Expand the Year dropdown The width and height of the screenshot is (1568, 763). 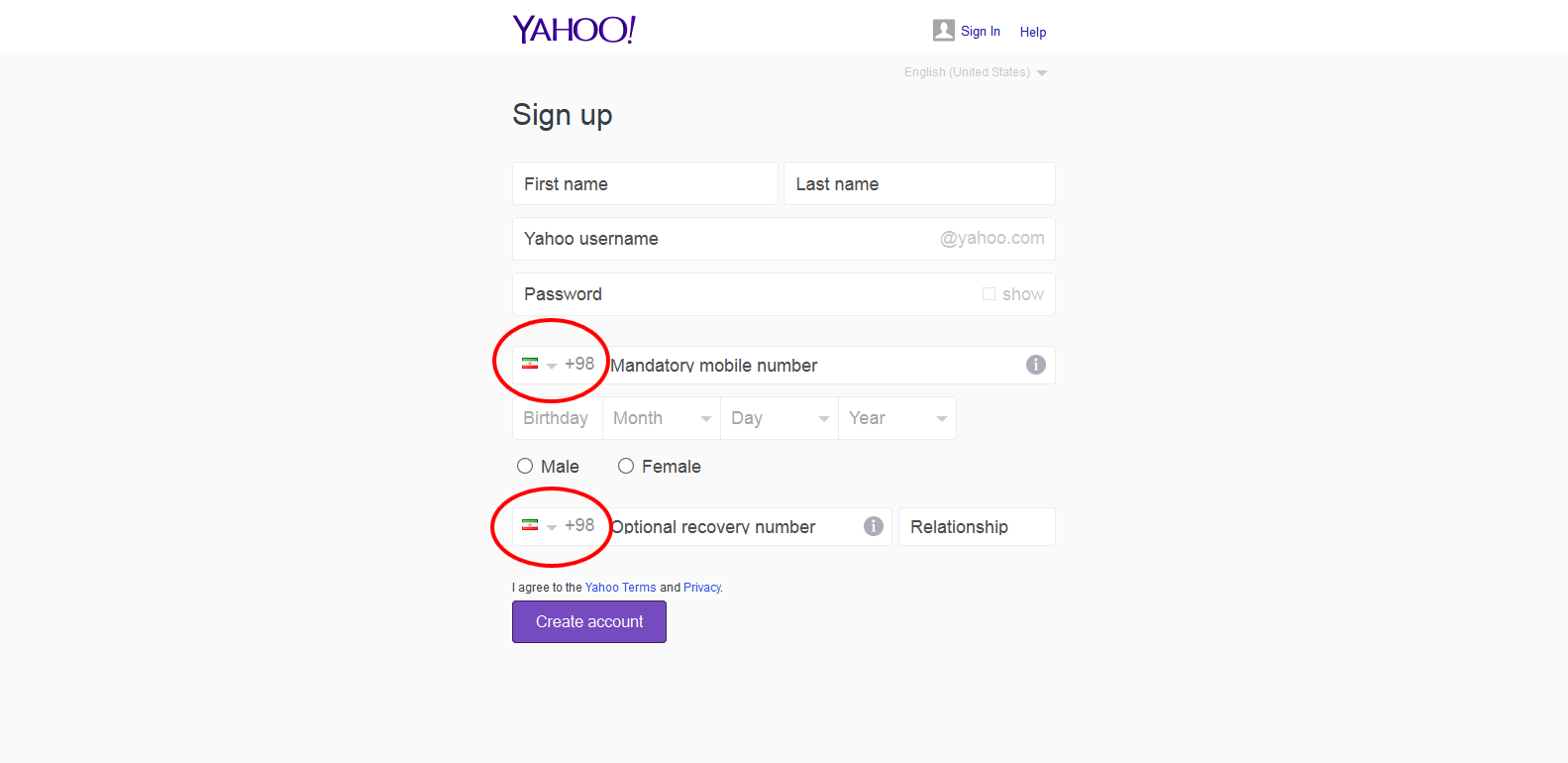897,418
